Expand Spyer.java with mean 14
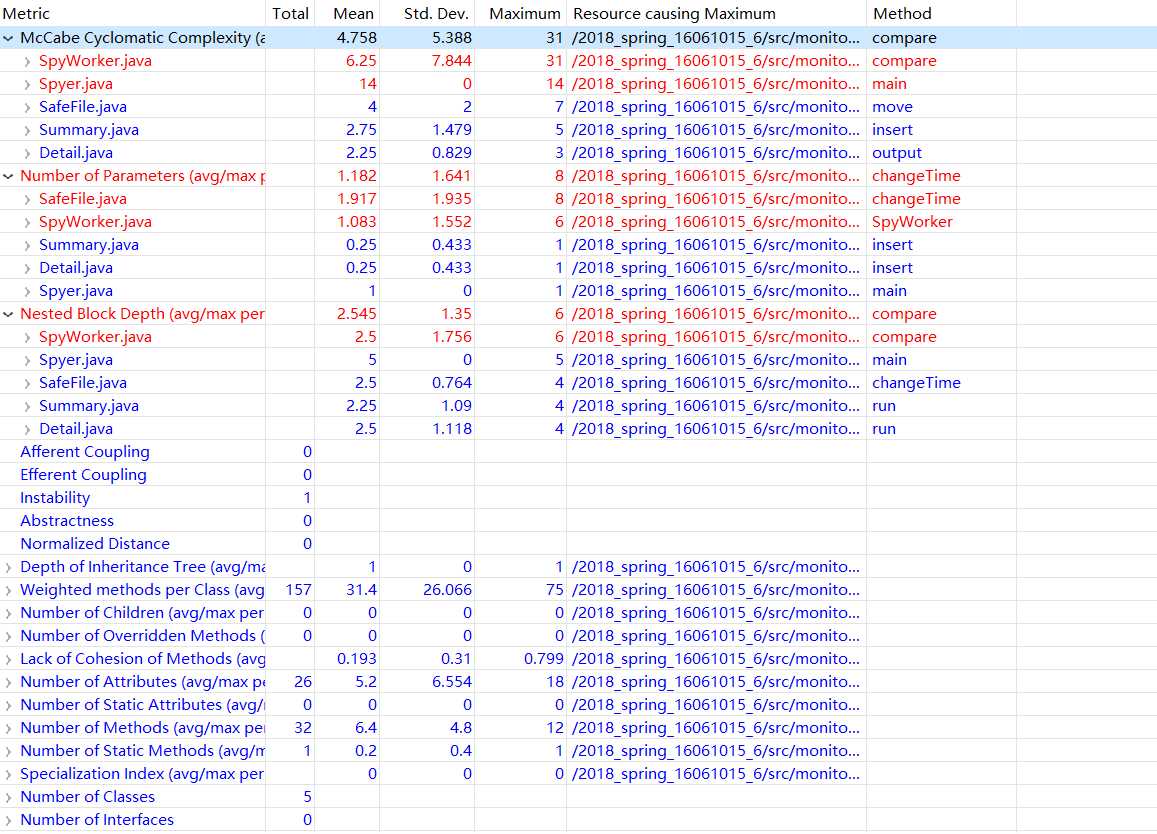The height and width of the screenshot is (834, 1157). [27, 84]
